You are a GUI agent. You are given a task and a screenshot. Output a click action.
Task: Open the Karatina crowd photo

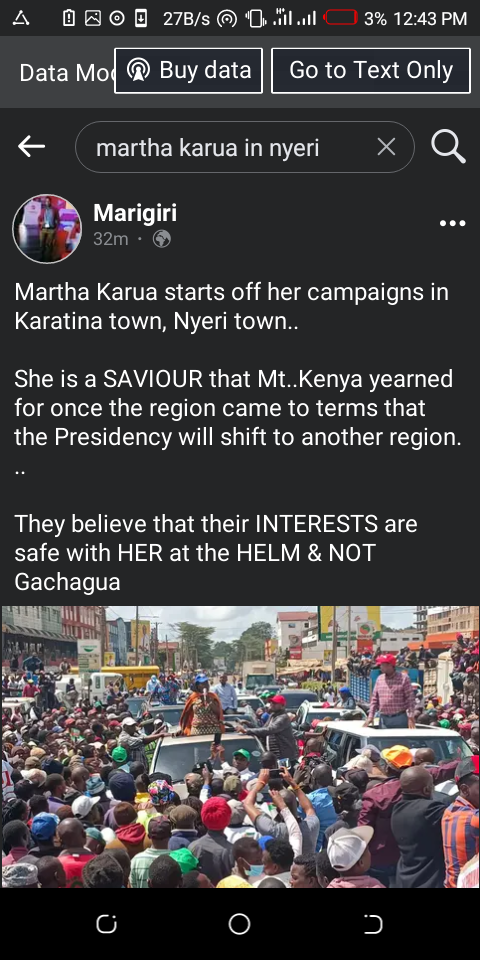click(x=240, y=746)
